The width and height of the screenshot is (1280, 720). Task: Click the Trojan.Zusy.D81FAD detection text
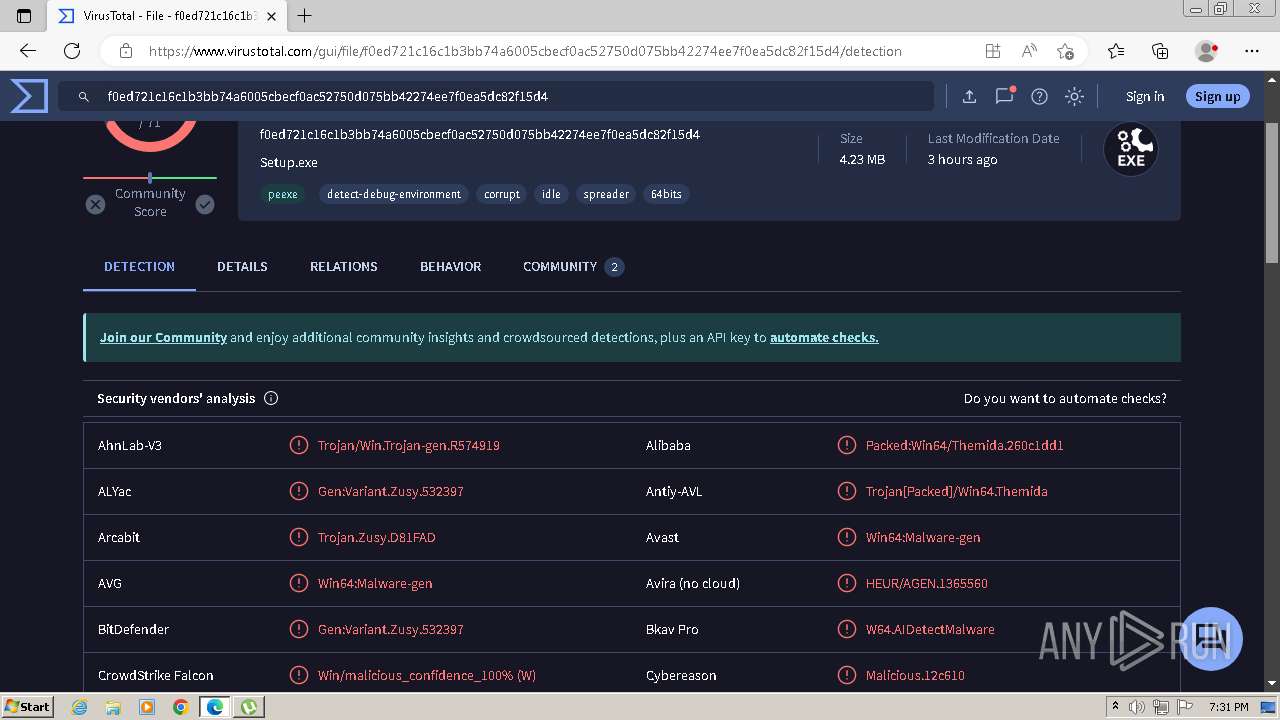click(377, 537)
